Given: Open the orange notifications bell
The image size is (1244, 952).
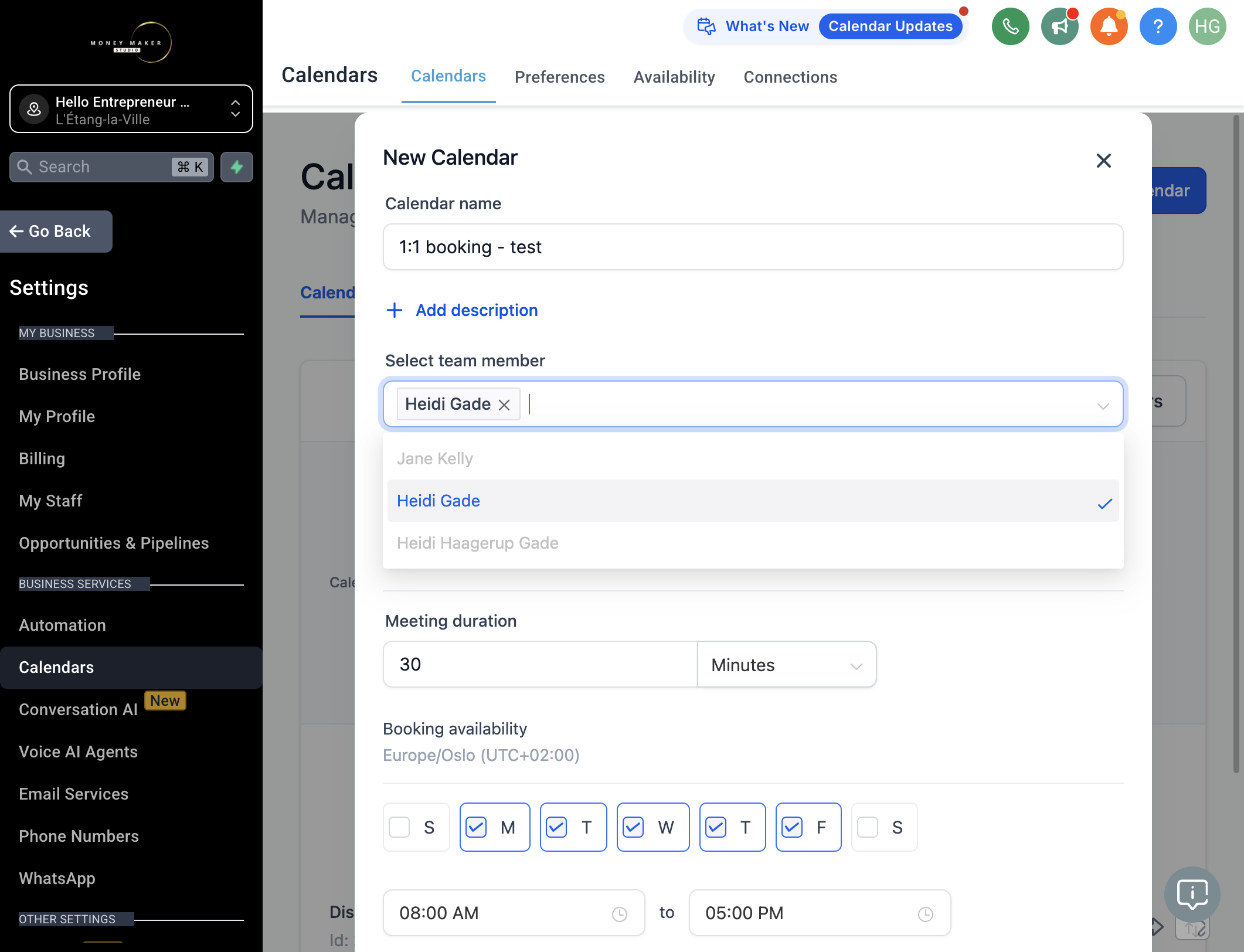Looking at the screenshot, I should tap(1109, 26).
